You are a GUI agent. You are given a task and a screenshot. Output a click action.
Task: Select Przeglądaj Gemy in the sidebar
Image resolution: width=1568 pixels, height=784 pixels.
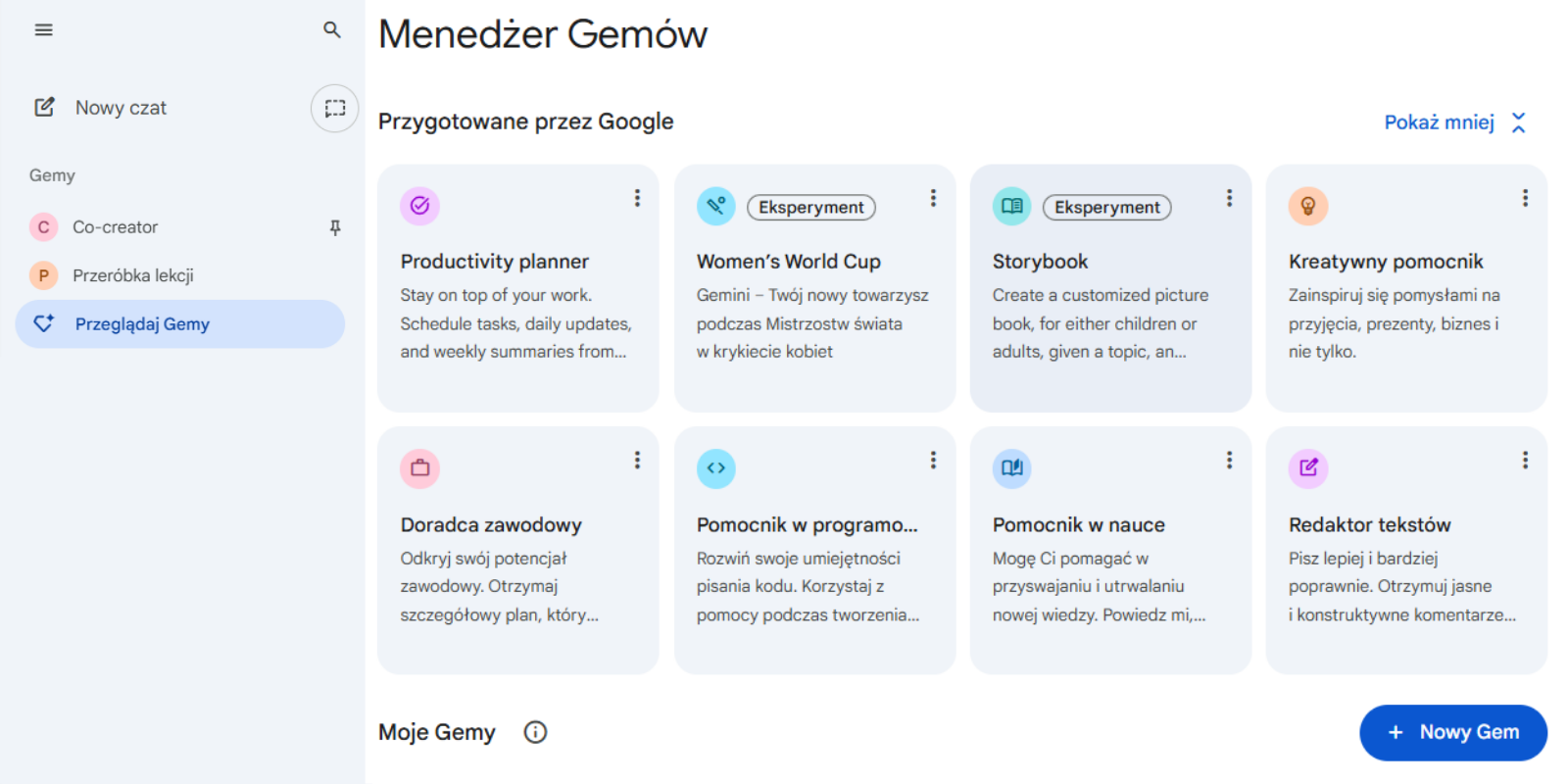point(141,323)
